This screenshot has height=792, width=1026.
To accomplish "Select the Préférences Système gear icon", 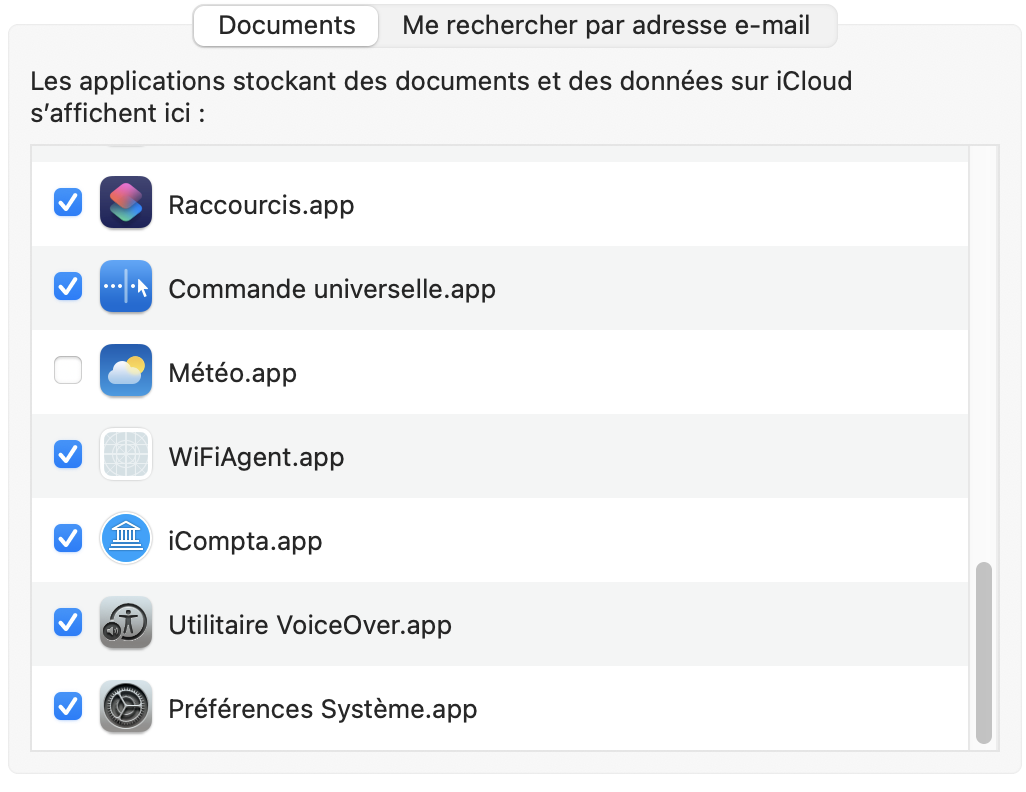I will point(126,706).
